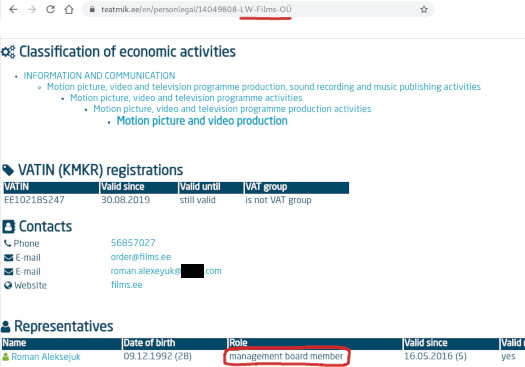Viewport: 525px width, 367px height.
Task: Select the 'still valid' cell
Action: click(198, 200)
